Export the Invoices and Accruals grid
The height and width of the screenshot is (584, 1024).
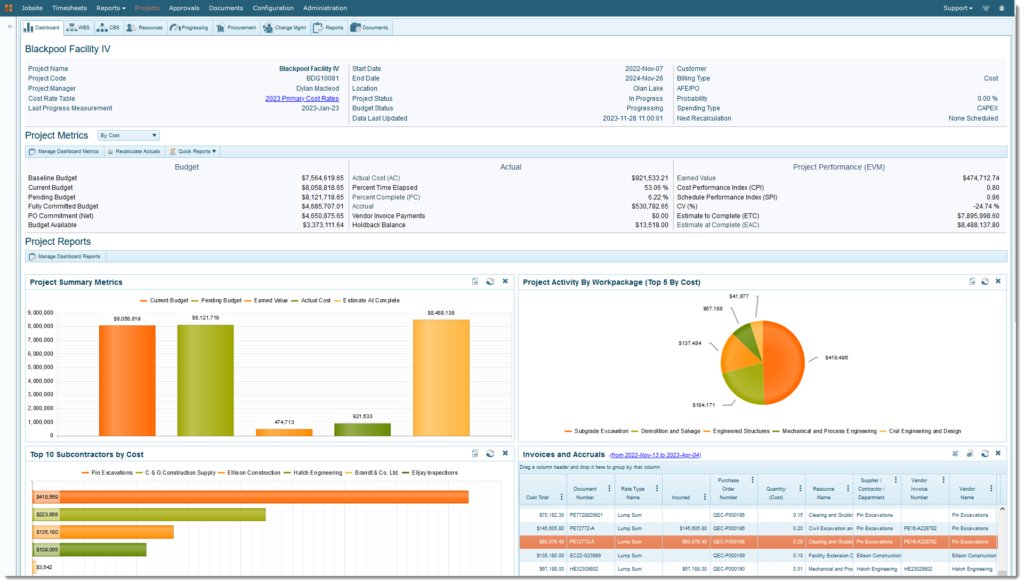(970, 453)
